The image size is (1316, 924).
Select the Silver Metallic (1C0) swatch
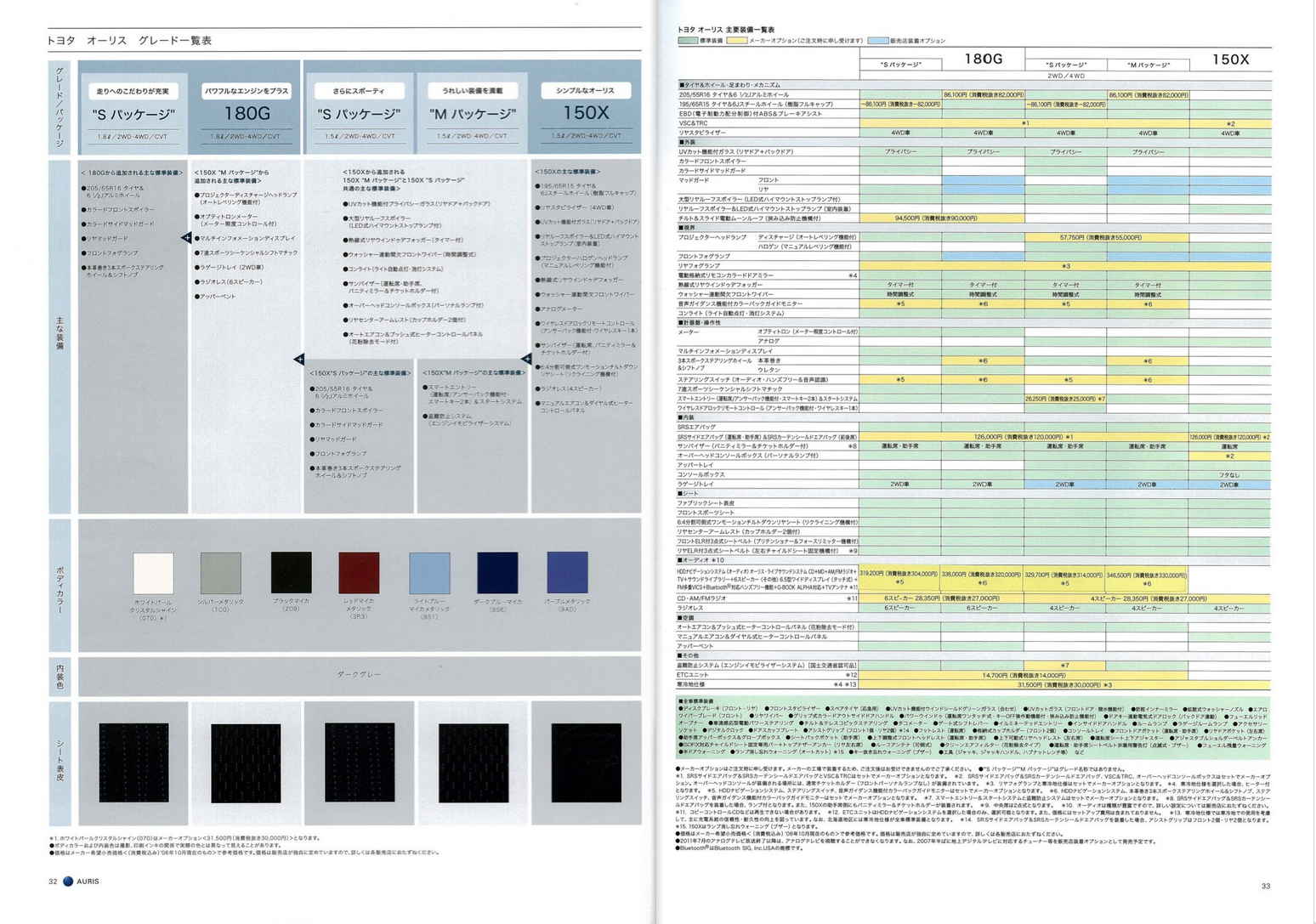[220, 573]
